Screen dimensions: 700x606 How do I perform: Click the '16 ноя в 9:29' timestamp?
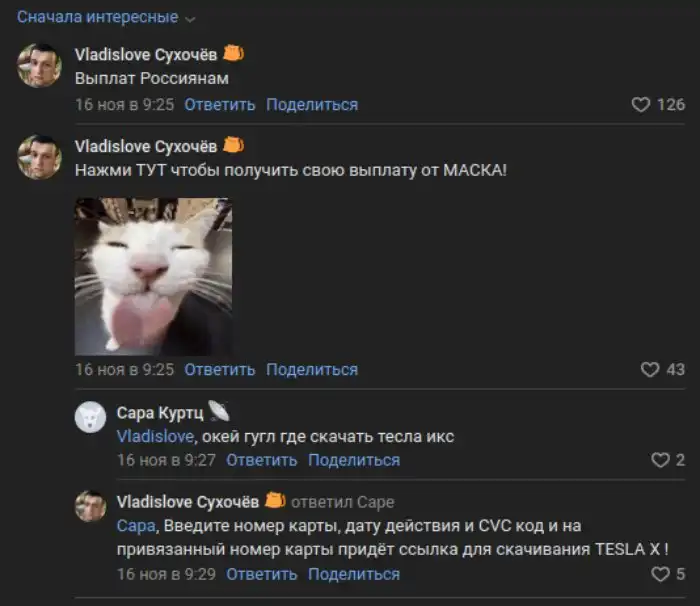click(x=166, y=574)
